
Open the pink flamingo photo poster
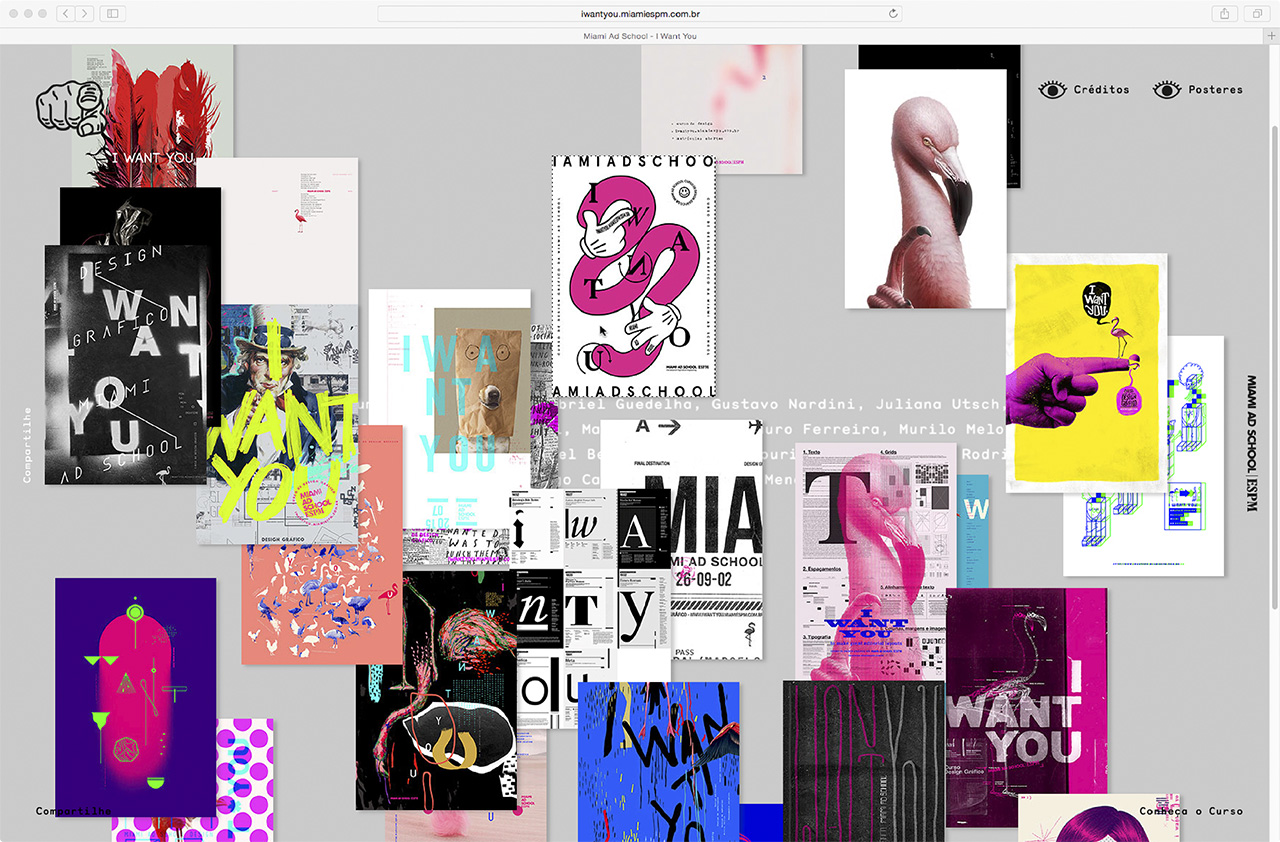(925, 188)
